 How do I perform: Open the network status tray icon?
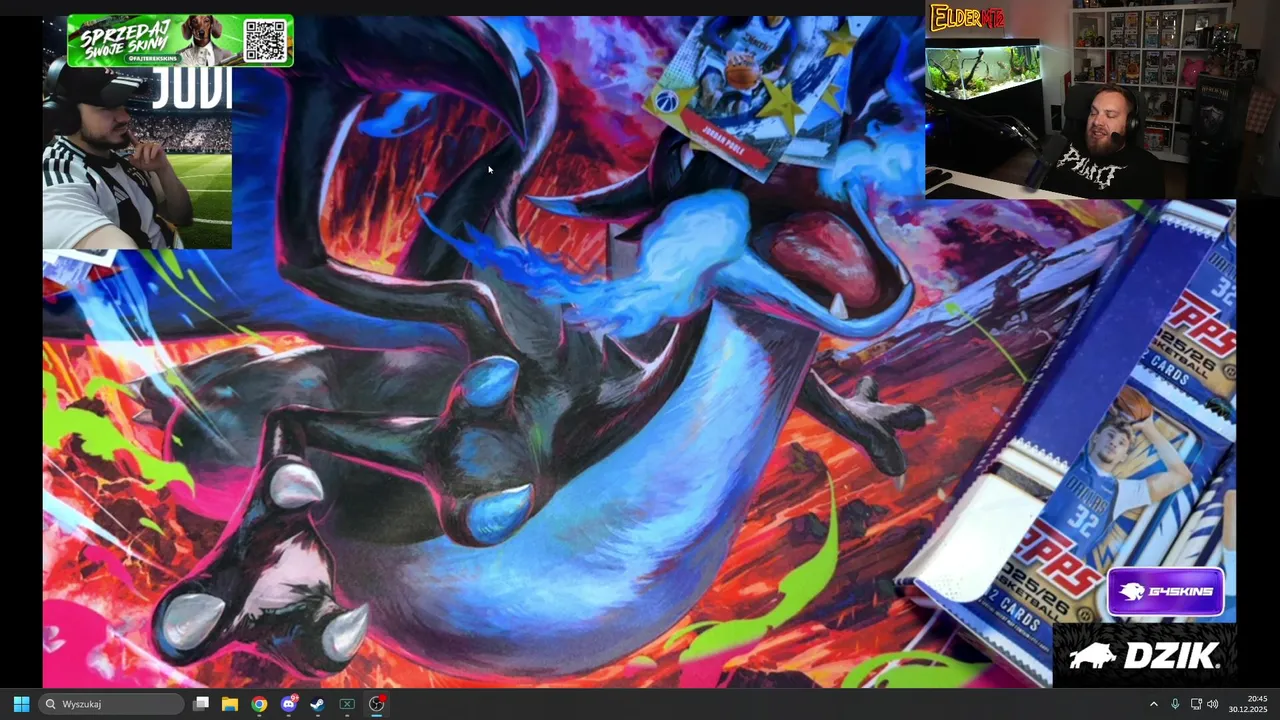click(1196, 704)
